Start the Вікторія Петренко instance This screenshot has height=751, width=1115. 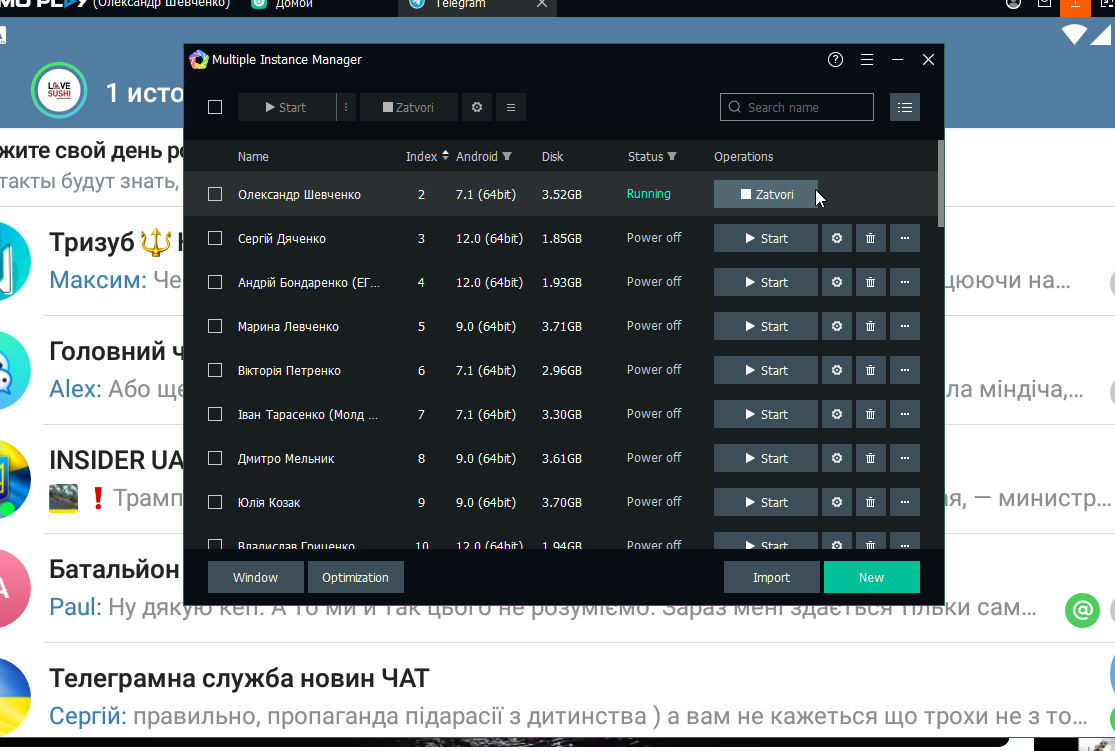click(766, 371)
